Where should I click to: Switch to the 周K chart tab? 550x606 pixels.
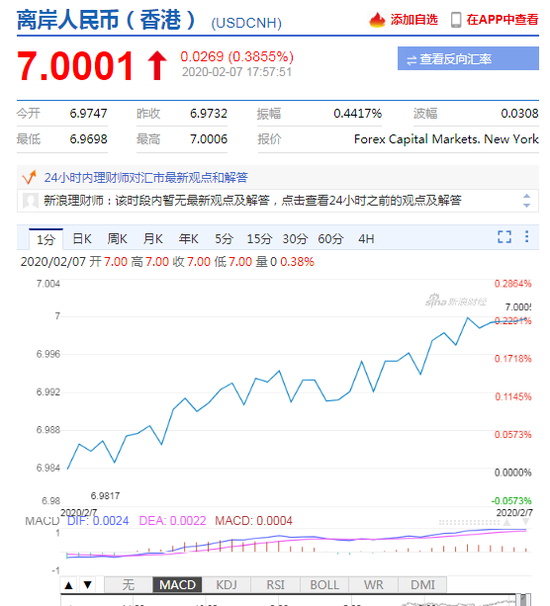click(x=117, y=239)
